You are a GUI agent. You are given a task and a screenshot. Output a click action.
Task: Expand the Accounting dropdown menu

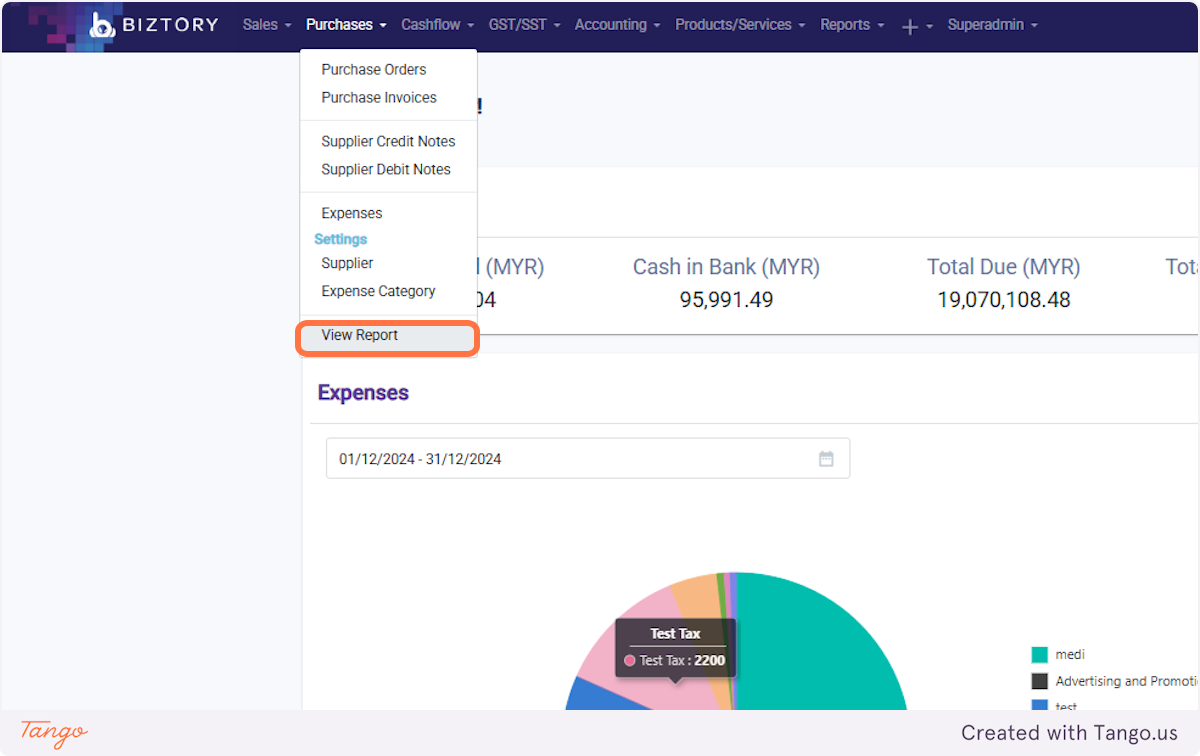[617, 25]
